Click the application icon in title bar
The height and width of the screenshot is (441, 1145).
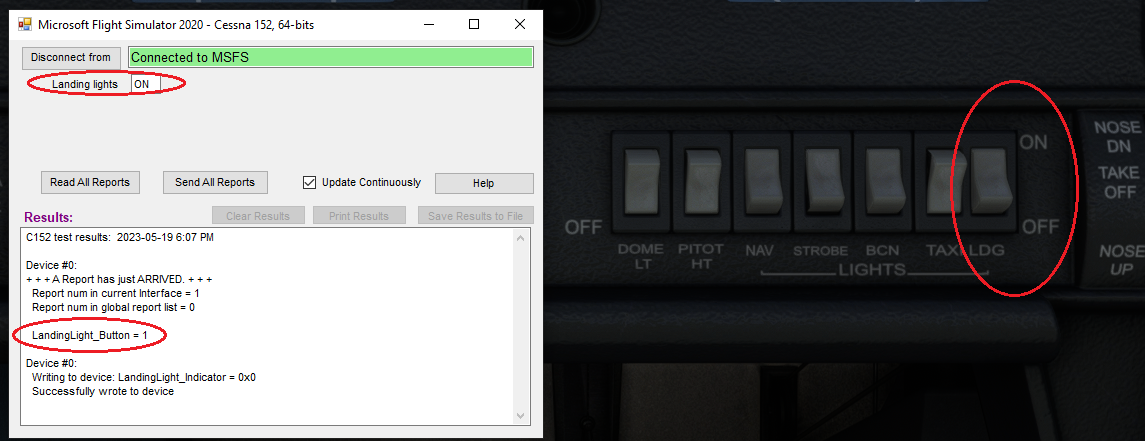[24, 24]
